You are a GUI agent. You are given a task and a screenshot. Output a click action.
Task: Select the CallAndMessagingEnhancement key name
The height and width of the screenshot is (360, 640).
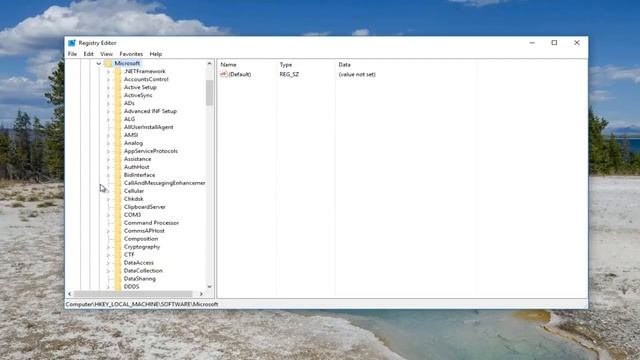click(164, 183)
